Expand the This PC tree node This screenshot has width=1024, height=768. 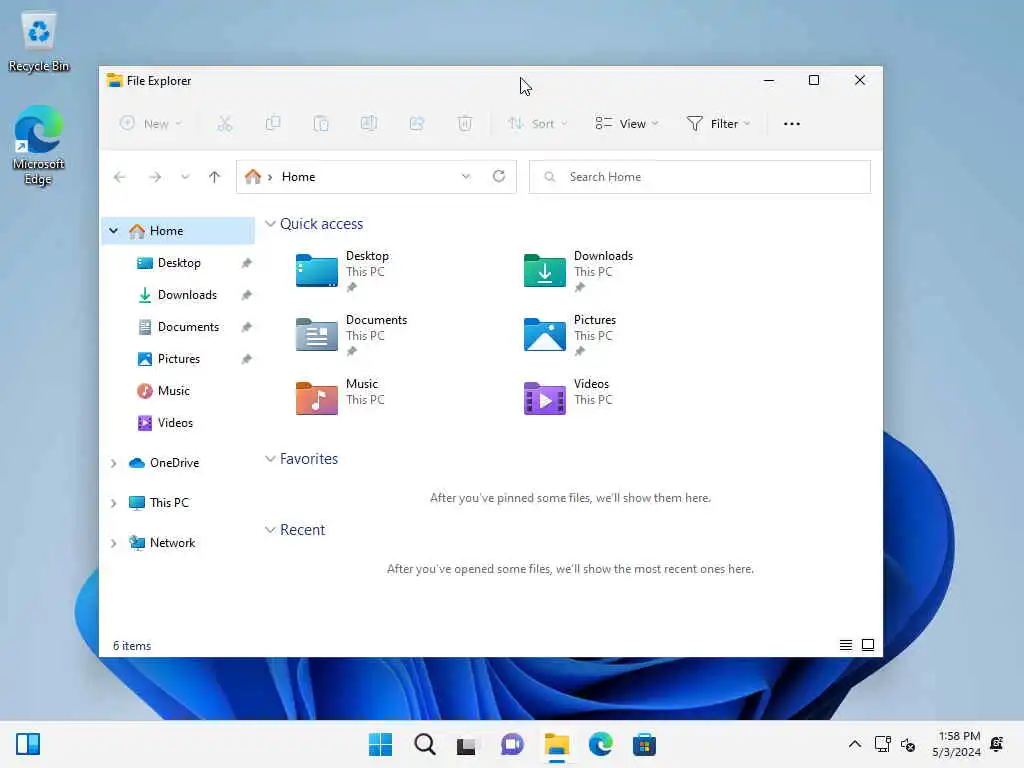click(x=114, y=503)
